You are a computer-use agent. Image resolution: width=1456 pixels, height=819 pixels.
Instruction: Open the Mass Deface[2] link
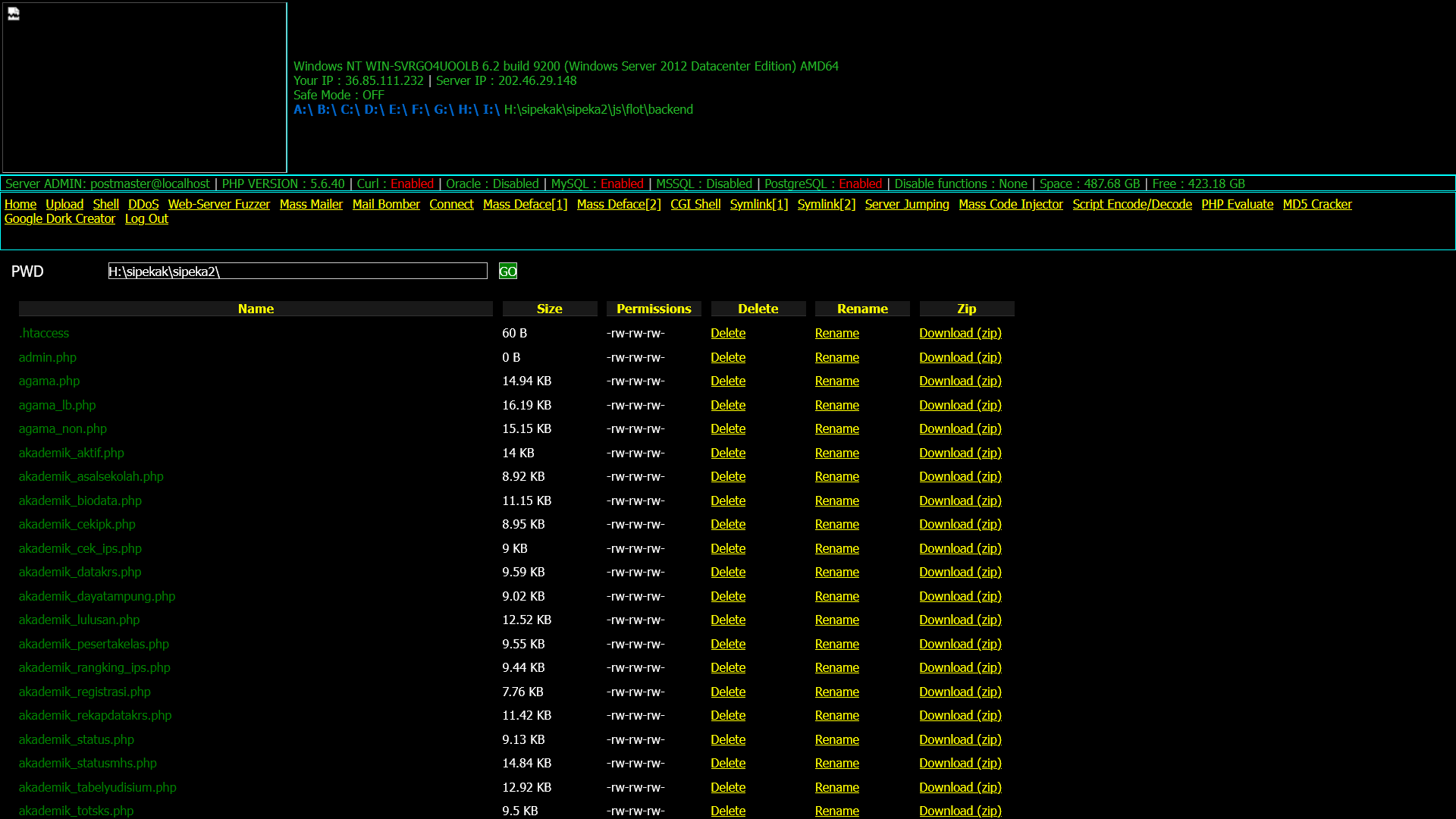[619, 204]
